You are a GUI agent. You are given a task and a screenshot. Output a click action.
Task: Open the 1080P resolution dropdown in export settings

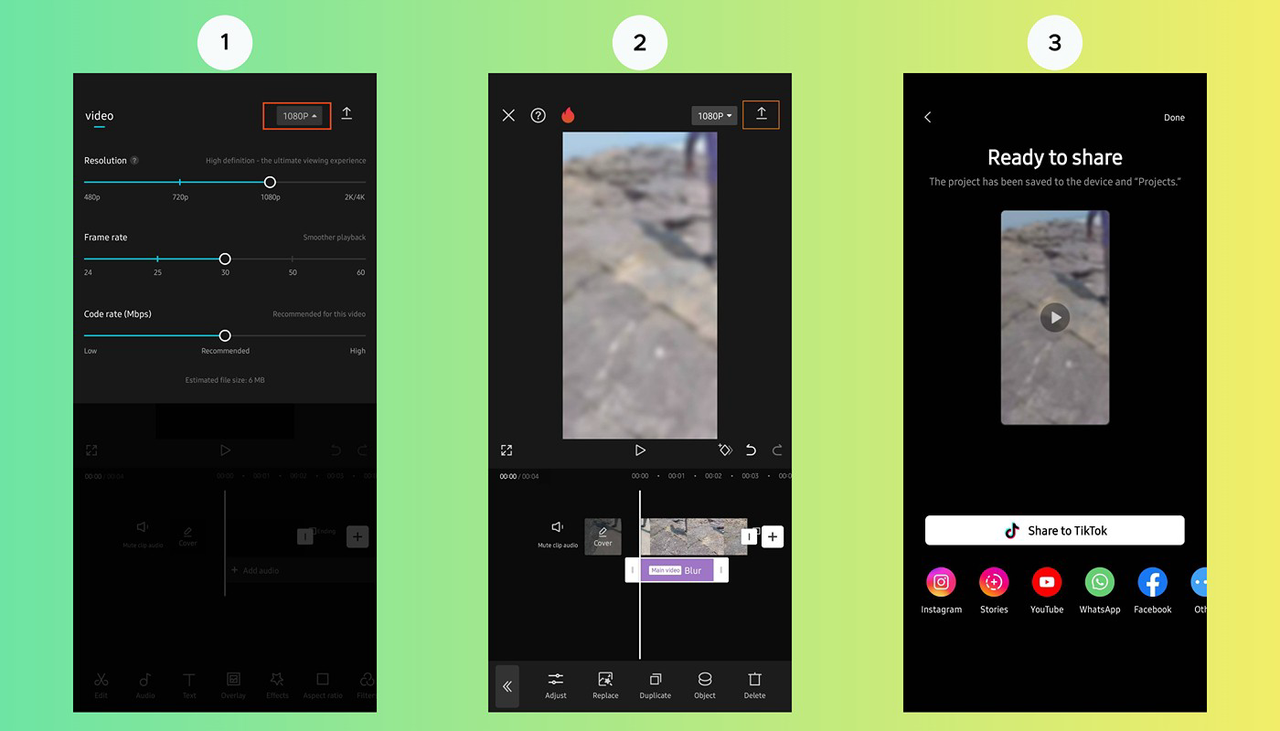pos(296,115)
